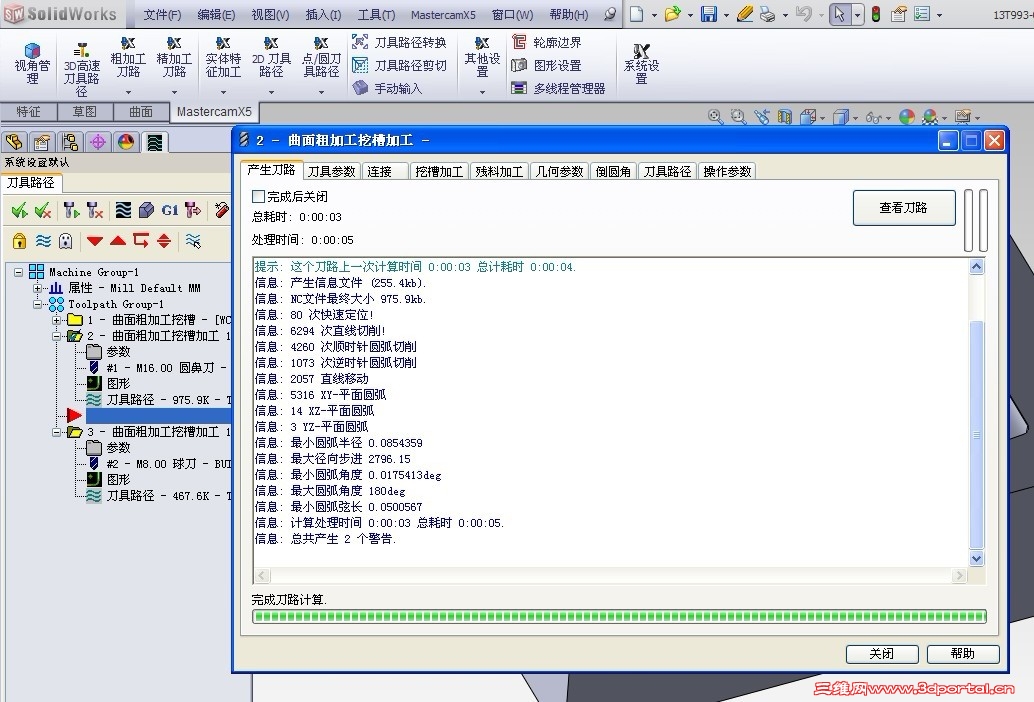Viewport: 1034px width, 702px height.
Task: Open 系统设置 system settings icon
Action: [x=641, y=64]
